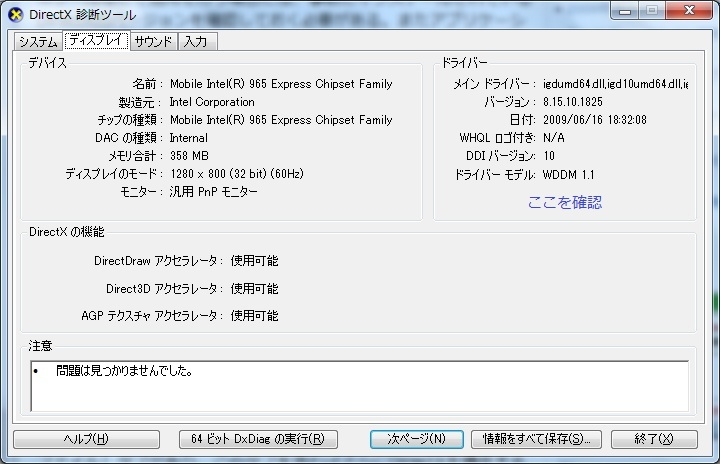Switch to the システム tab
Image resolution: width=720 pixels, height=464 pixels.
tap(38, 41)
